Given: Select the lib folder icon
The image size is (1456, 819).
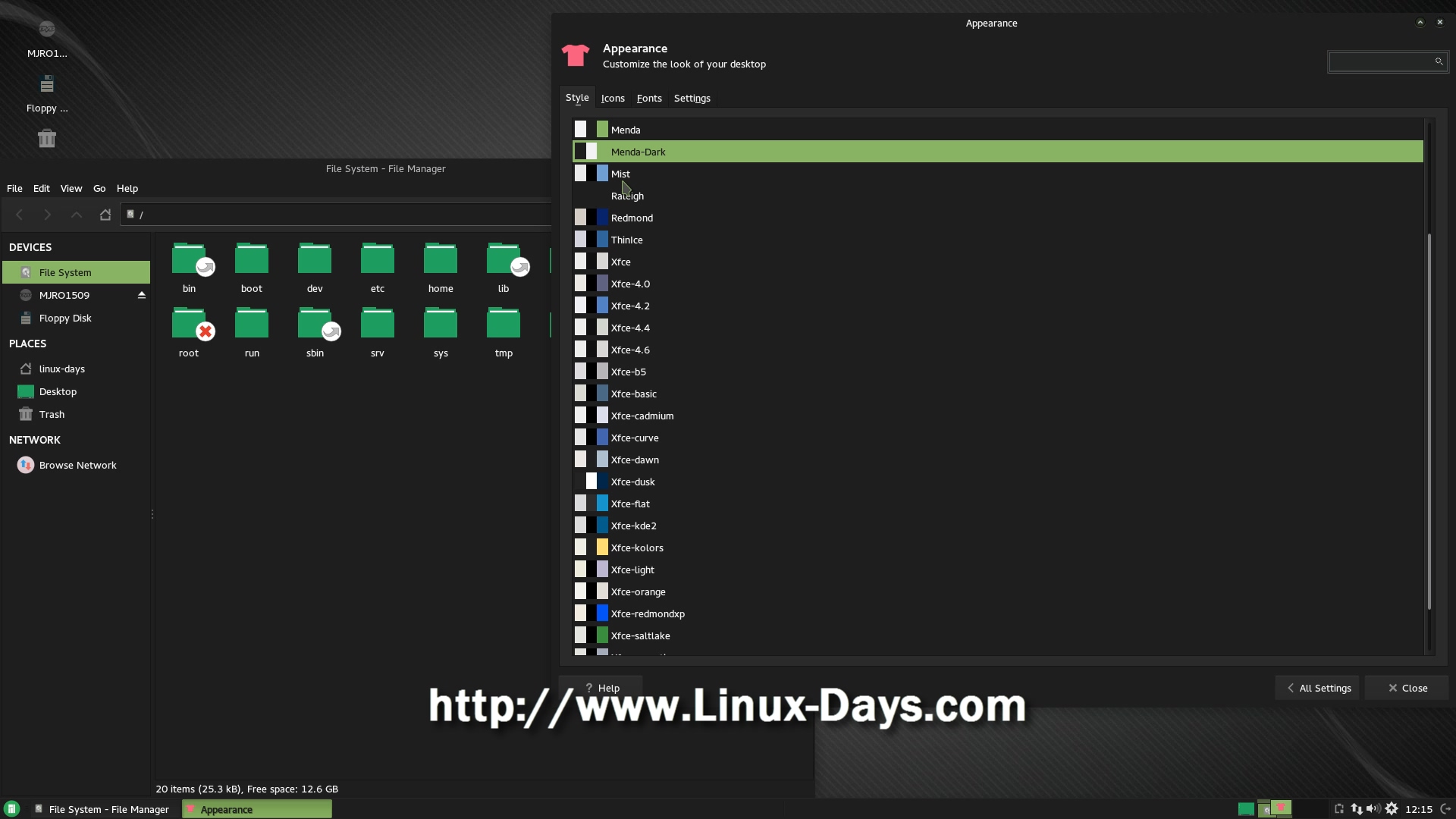Looking at the screenshot, I should (504, 259).
